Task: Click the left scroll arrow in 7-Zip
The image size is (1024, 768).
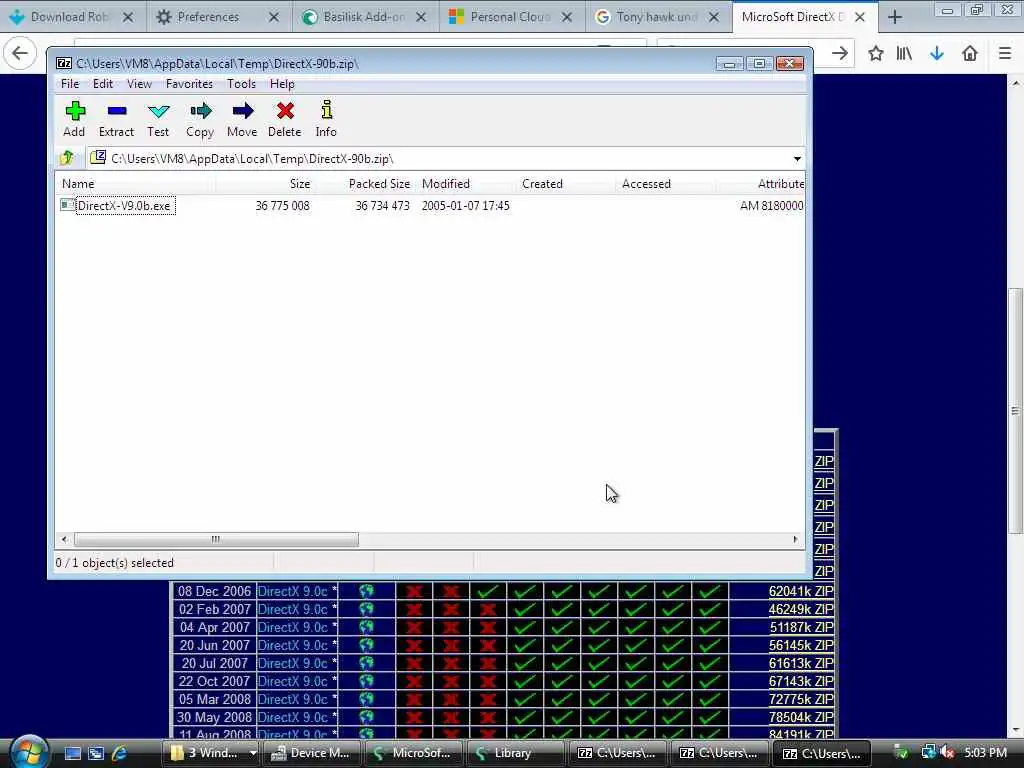Action: 64,539
